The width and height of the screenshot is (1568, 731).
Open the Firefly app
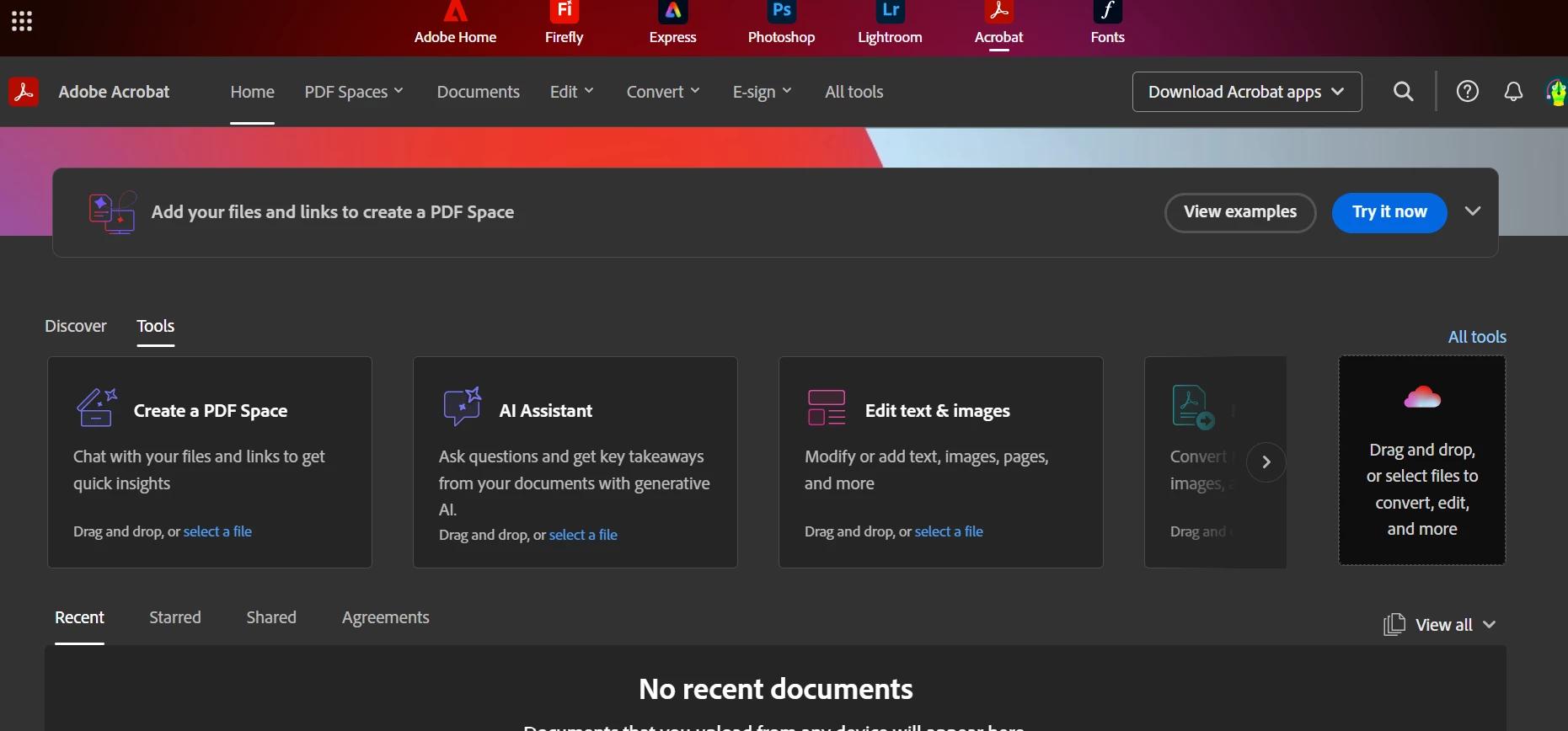tap(564, 24)
